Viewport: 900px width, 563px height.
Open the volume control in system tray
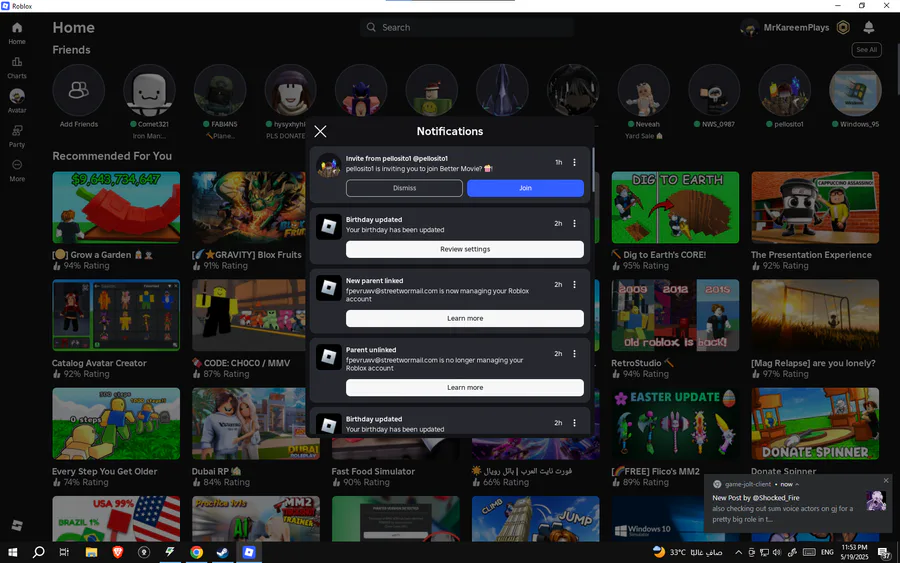(x=777, y=552)
